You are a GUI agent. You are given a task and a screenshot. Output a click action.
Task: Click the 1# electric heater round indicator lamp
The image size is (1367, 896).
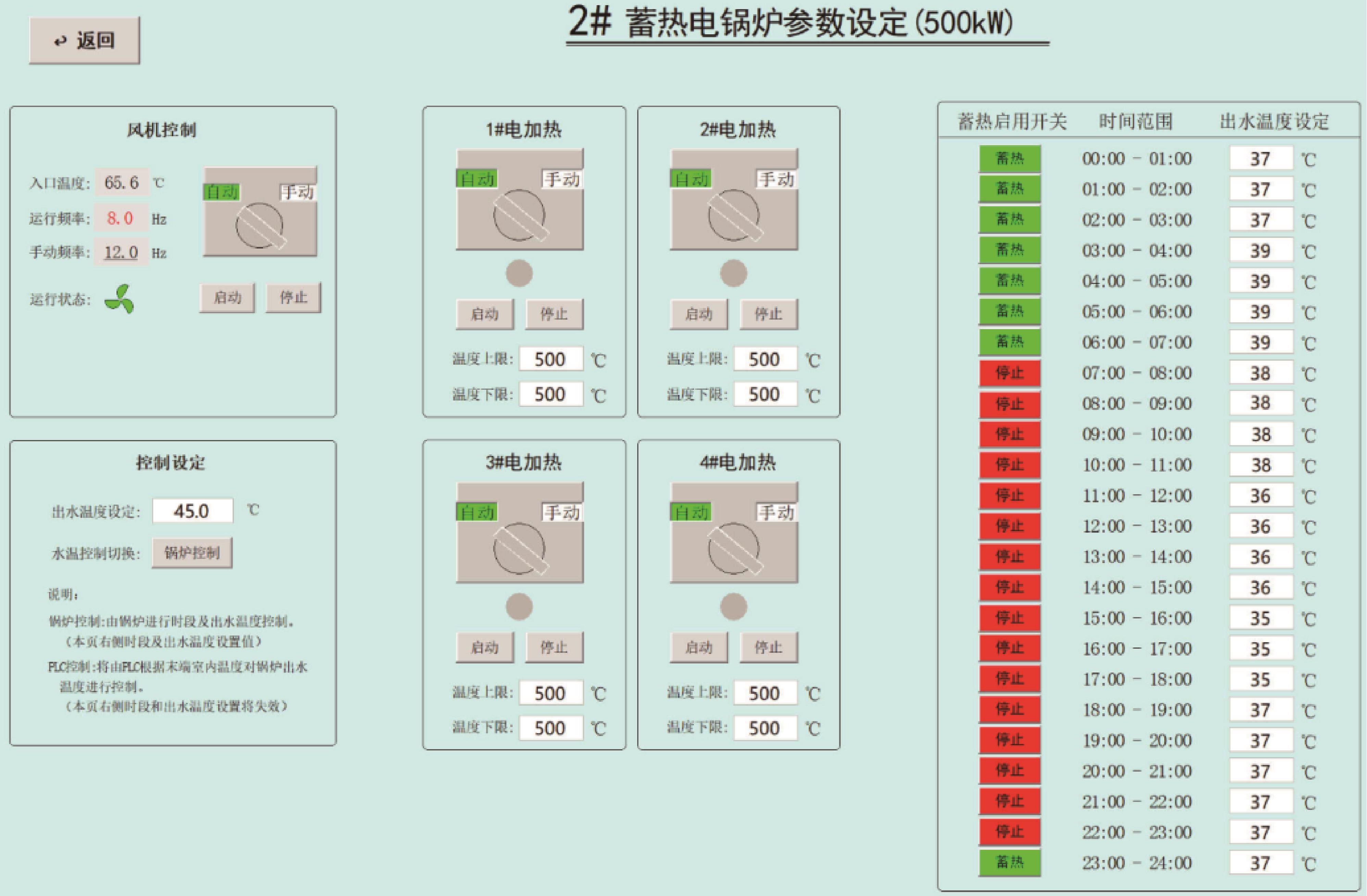click(x=519, y=273)
